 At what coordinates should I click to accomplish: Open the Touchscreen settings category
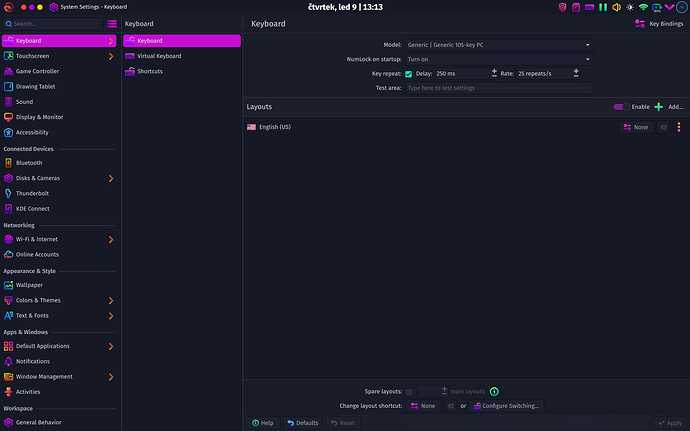59,56
